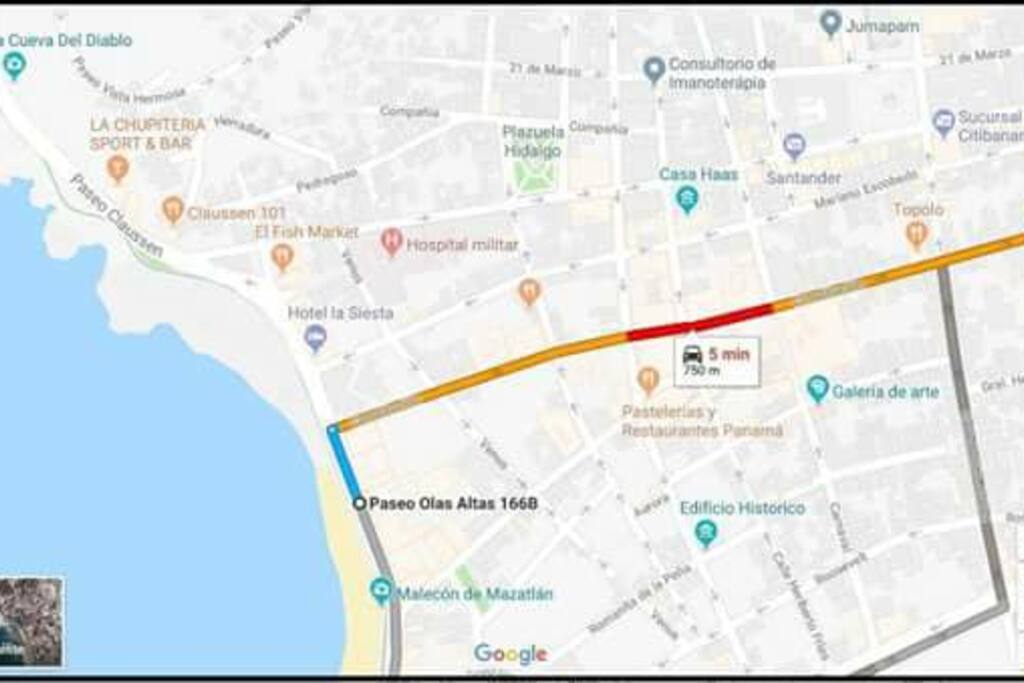This screenshot has height=683, width=1024.
Task: Select the Jumapam location pin
Action: pos(830,24)
